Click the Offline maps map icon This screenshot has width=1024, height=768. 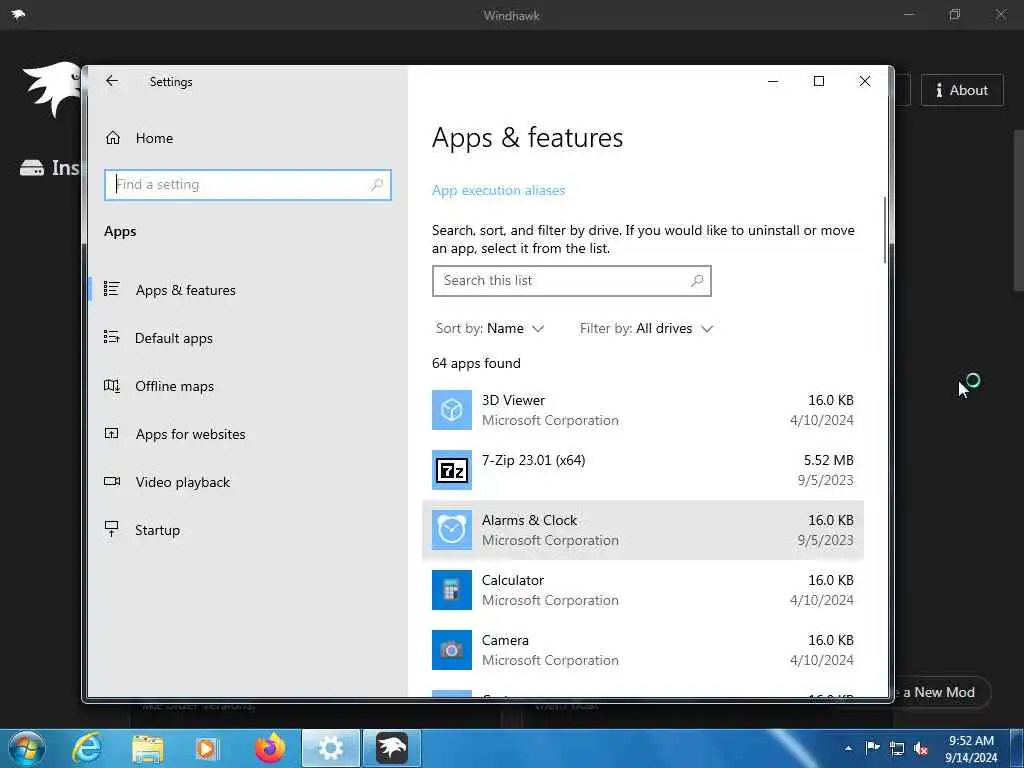[x=112, y=385]
